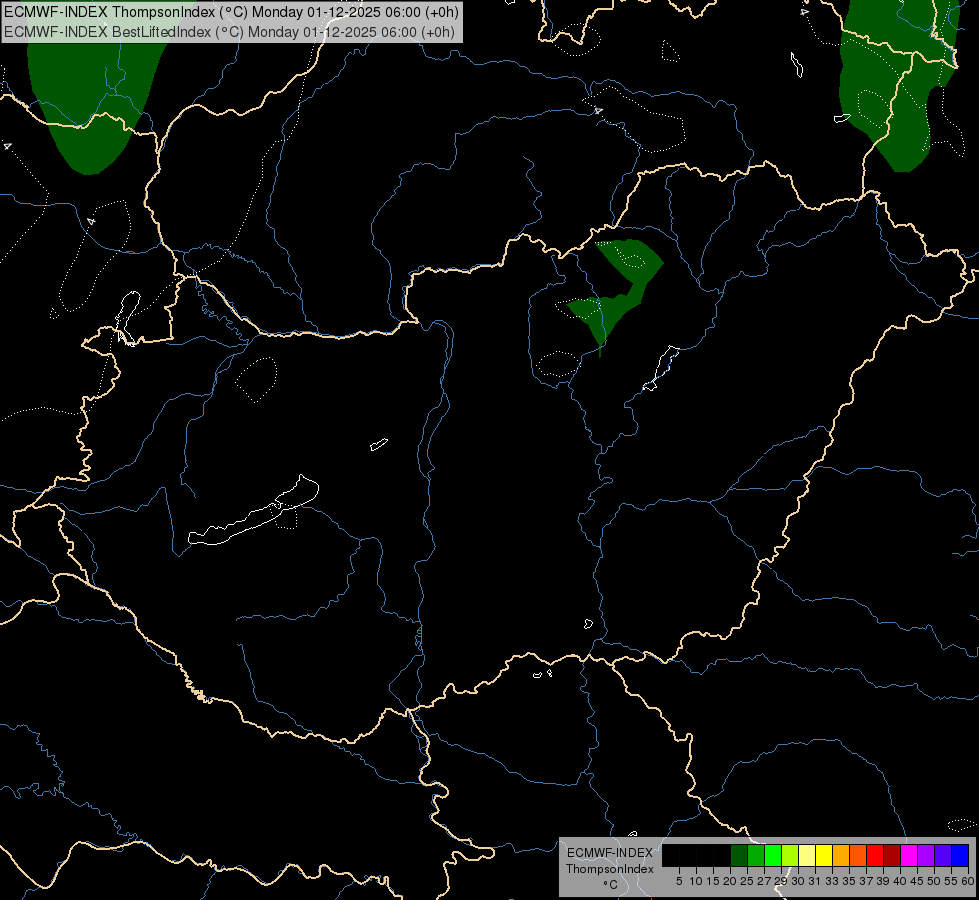This screenshot has width=979, height=900.
Task: Click the ECMWF-INDEX text in the legend
Action: 610,853
